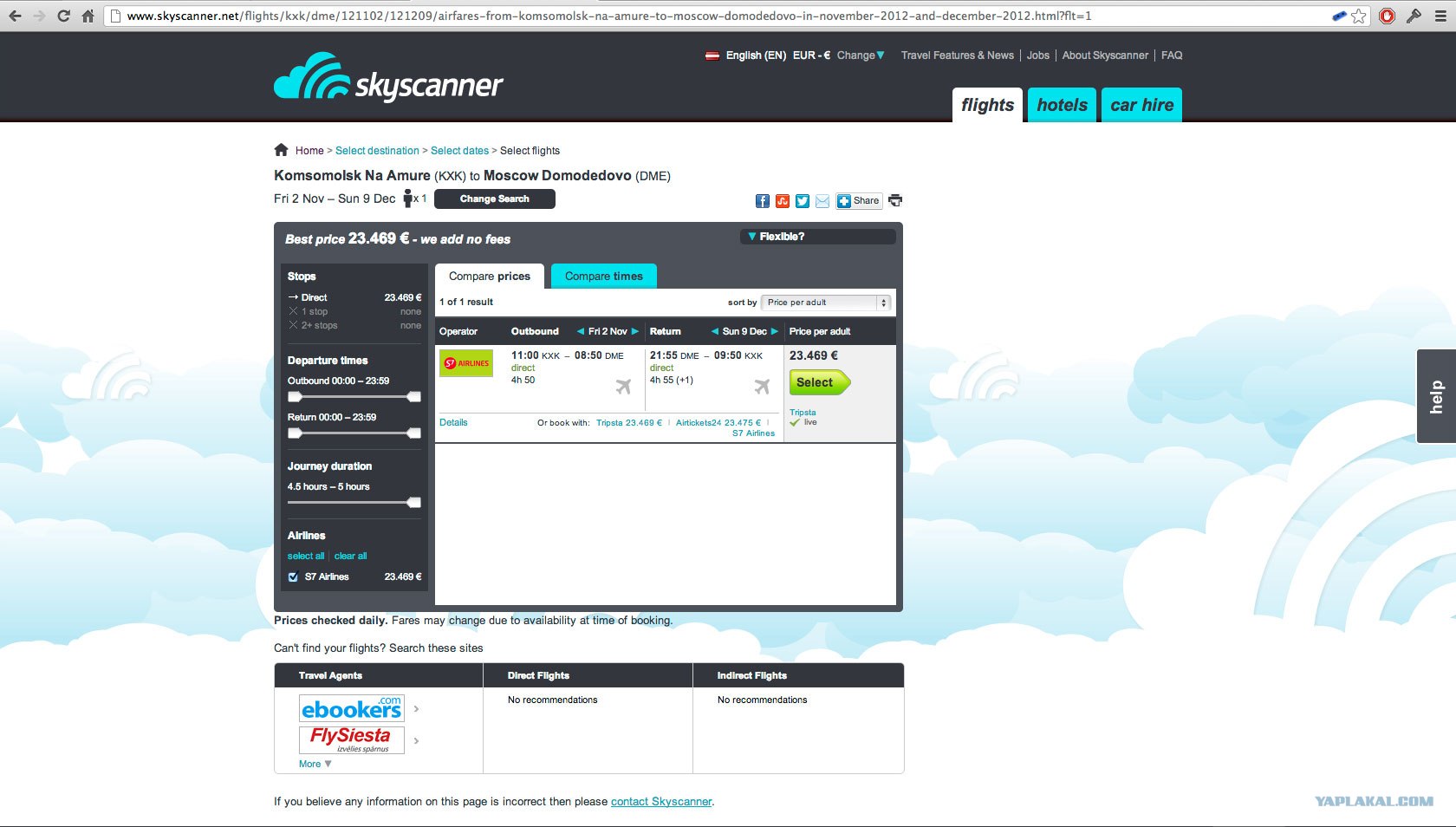The width and height of the screenshot is (1456, 827).
Task: Expand More travel agents list
Action: tap(315, 764)
